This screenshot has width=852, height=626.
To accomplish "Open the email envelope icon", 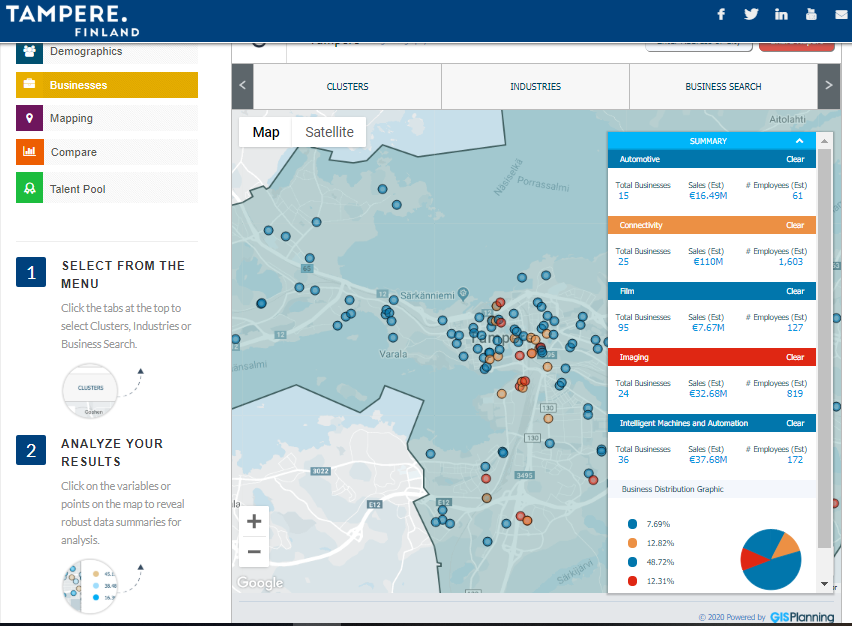I will click(x=842, y=15).
